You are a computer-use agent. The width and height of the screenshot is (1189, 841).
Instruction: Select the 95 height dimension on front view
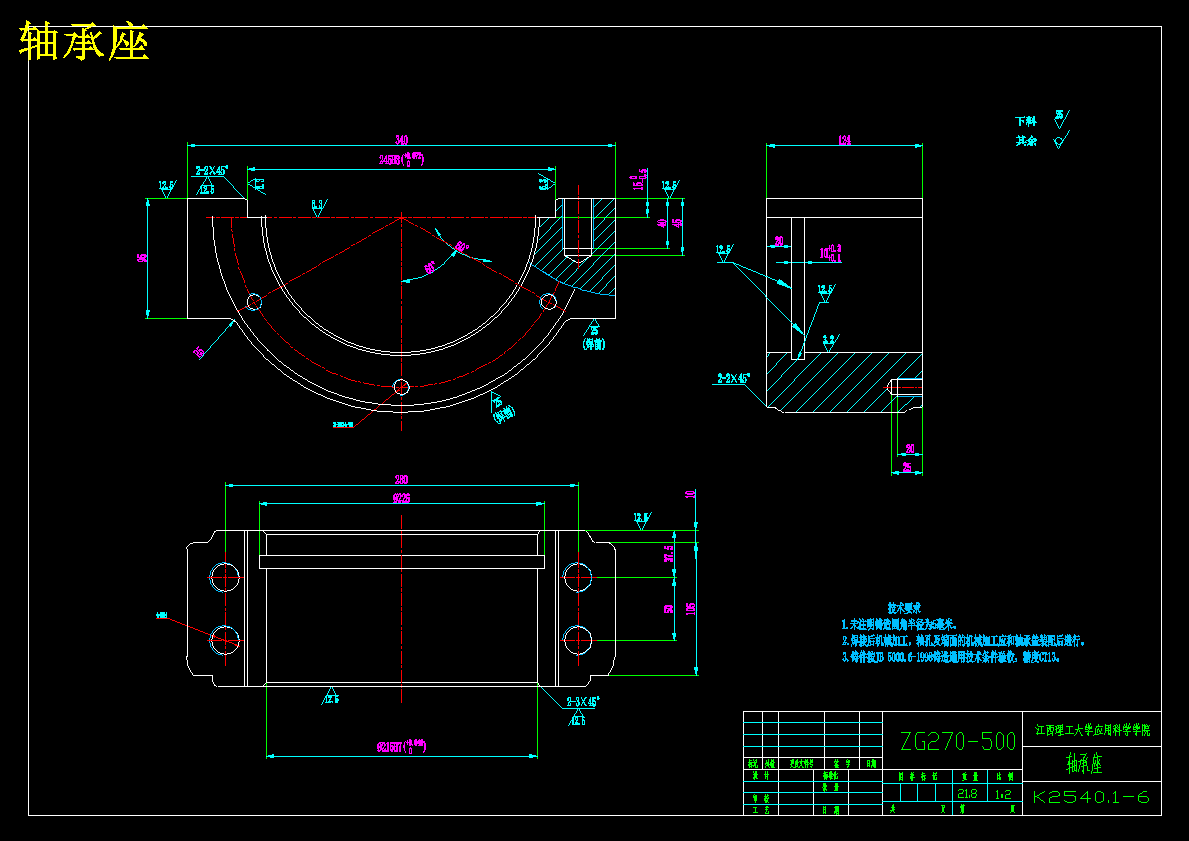click(x=140, y=258)
